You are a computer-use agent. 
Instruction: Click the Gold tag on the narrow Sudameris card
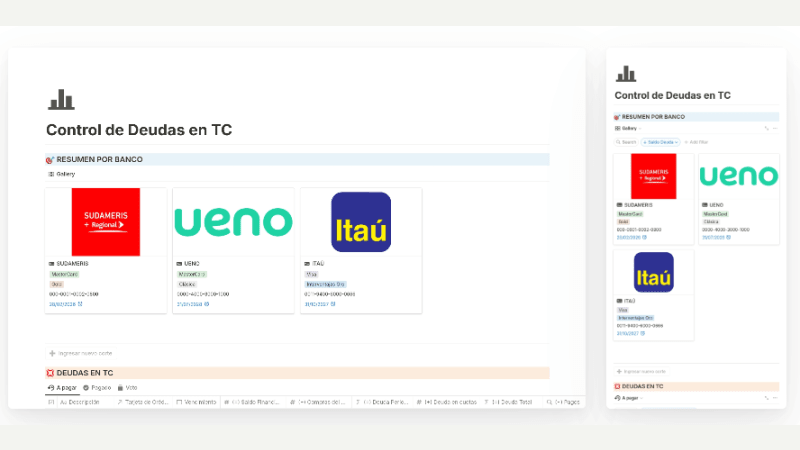tap(623, 222)
